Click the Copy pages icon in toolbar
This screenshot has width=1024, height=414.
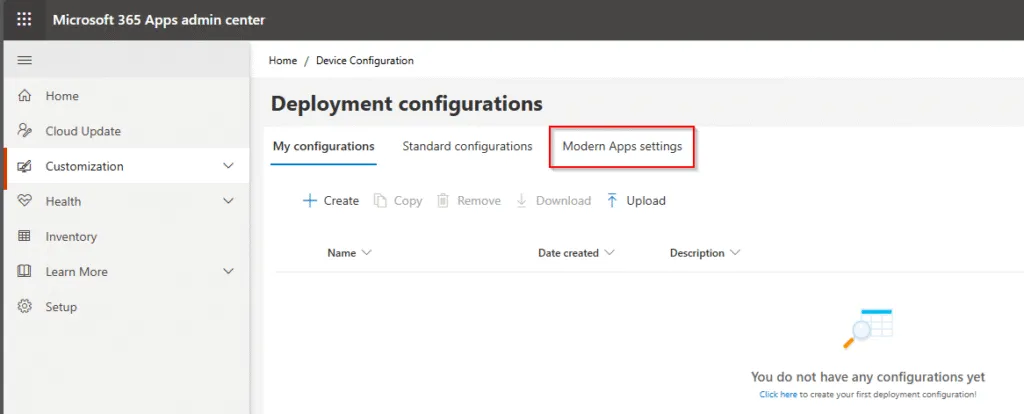pos(380,200)
